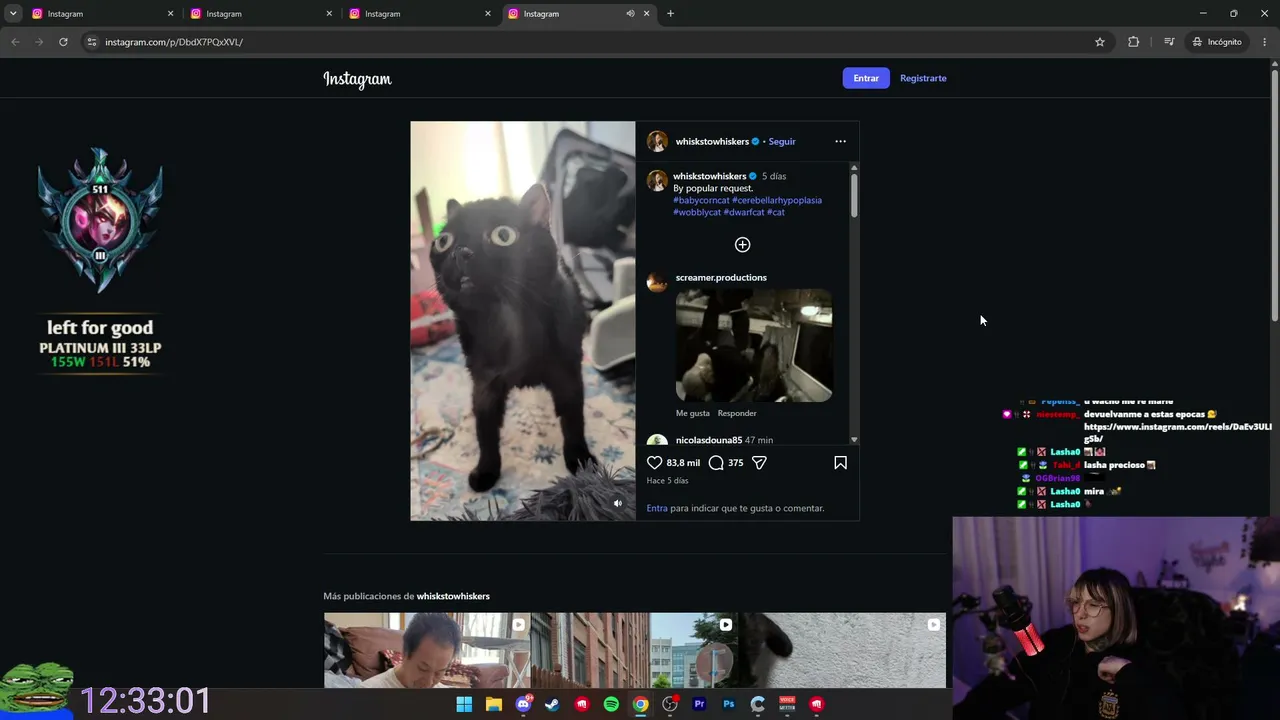Open screamer.productions profile picture
Image resolution: width=1280 pixels, height=720 pixels.
click(657, 282)
